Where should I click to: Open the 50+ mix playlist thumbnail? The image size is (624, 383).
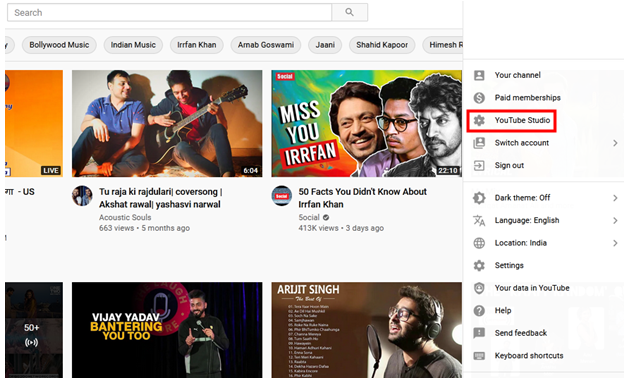[34, 330]
